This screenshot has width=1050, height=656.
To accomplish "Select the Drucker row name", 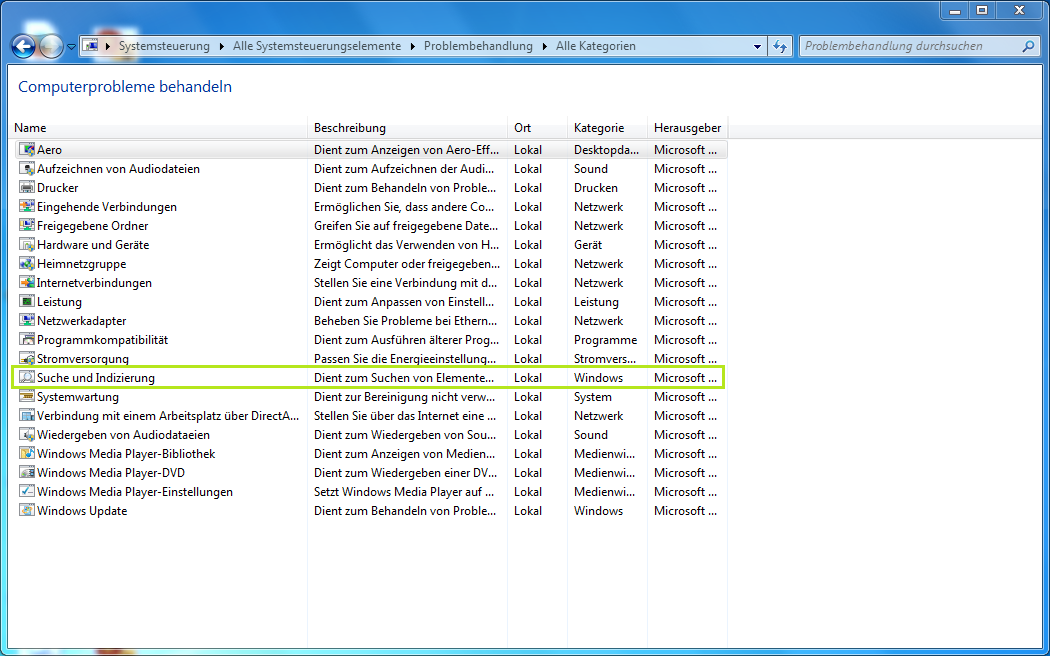I will [x=58, y=188].
